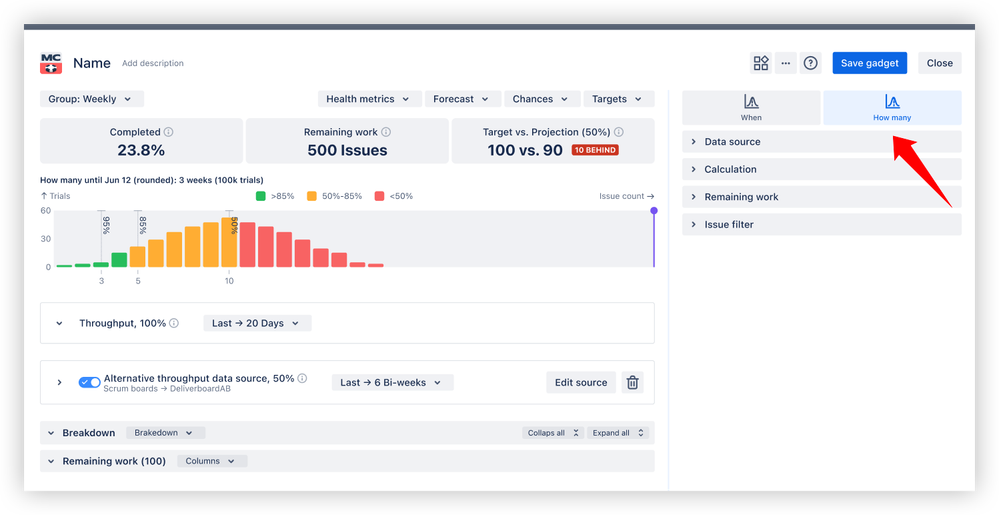Expand the Data source panel
Screen dimensions: 999x515
pyautogui.click(x=821, y=141)
